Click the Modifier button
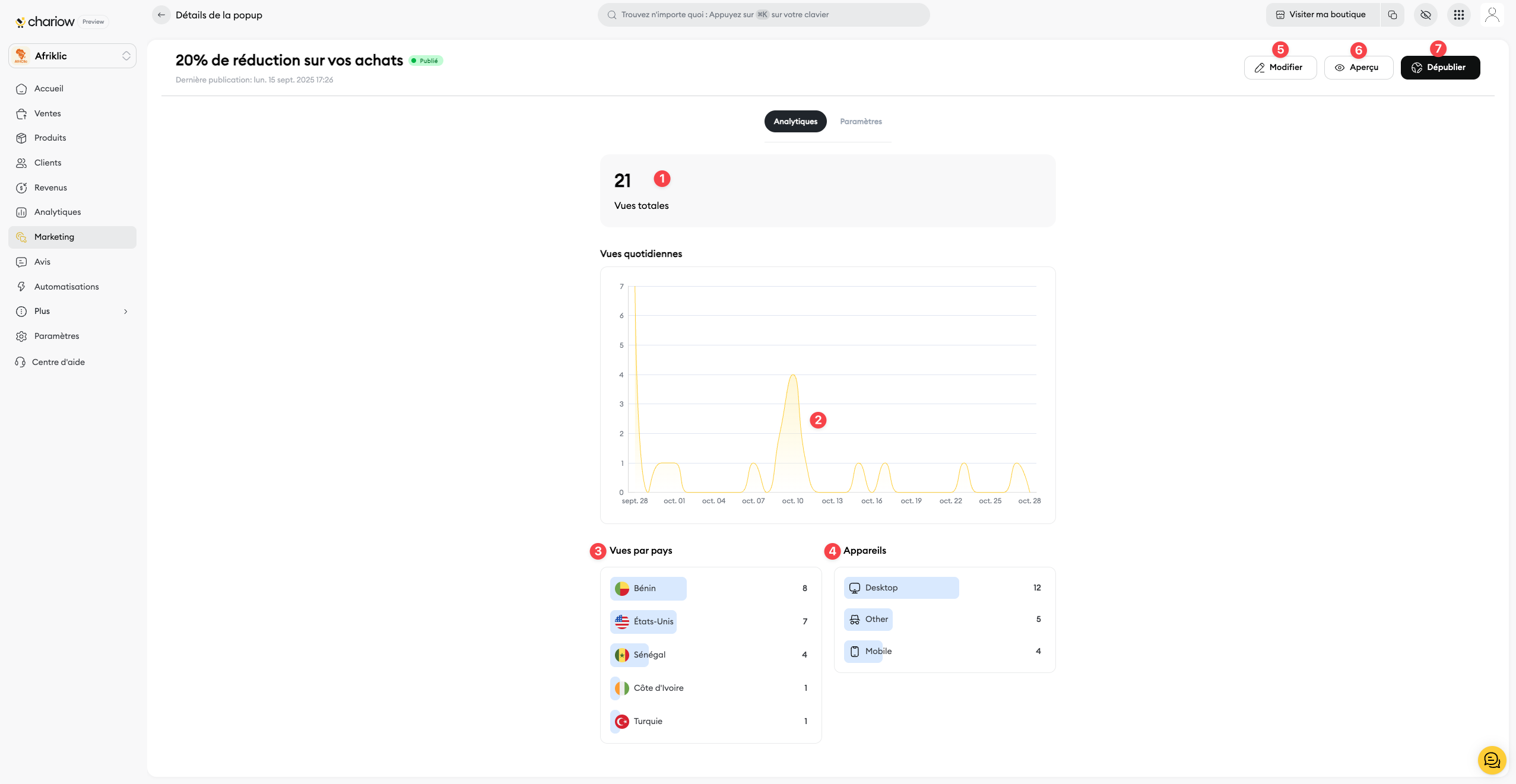Image resolution: width=1516 pixels, height=784 pixels. [1280, 68]
